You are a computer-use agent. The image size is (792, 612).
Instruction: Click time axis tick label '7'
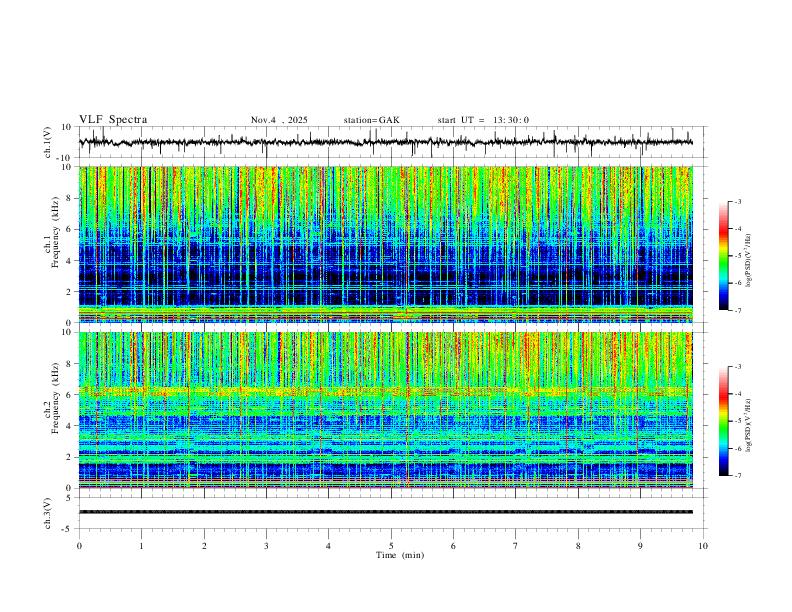click(x=516, y=546)
